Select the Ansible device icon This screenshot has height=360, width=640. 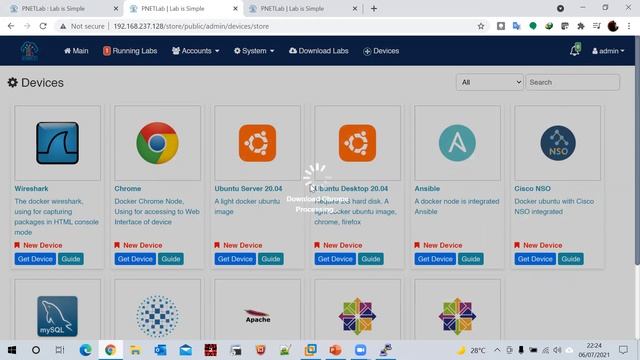(x=457, y=143)
